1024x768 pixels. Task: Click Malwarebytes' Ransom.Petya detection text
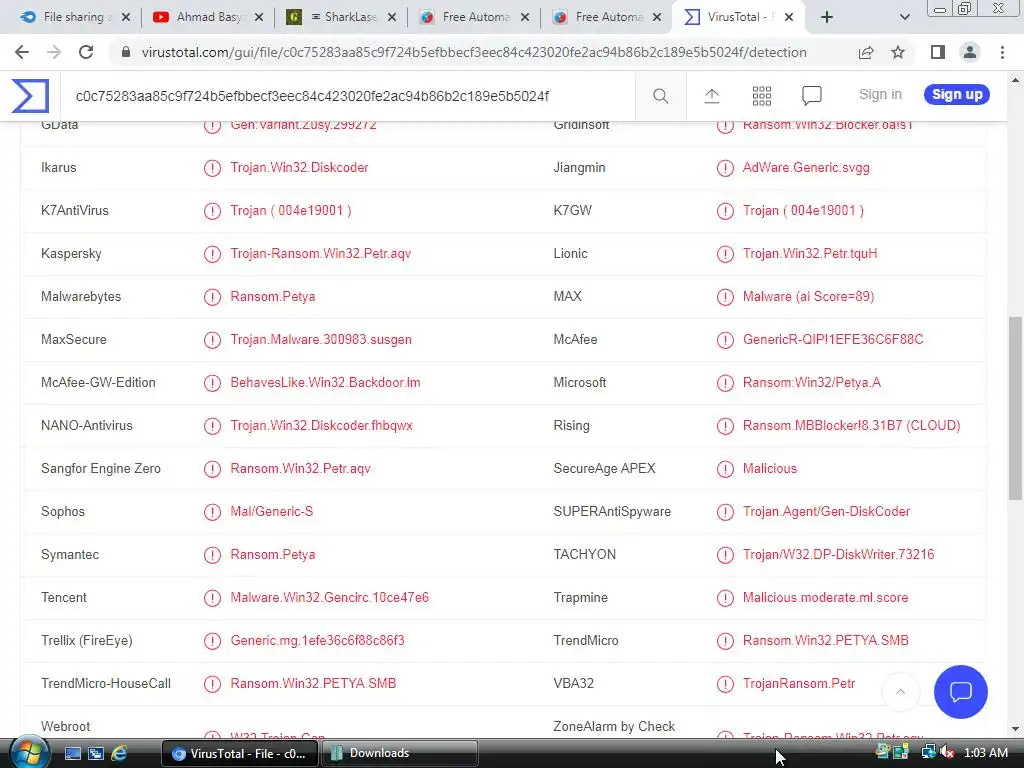pyautogui.click(x=272, y=296)
